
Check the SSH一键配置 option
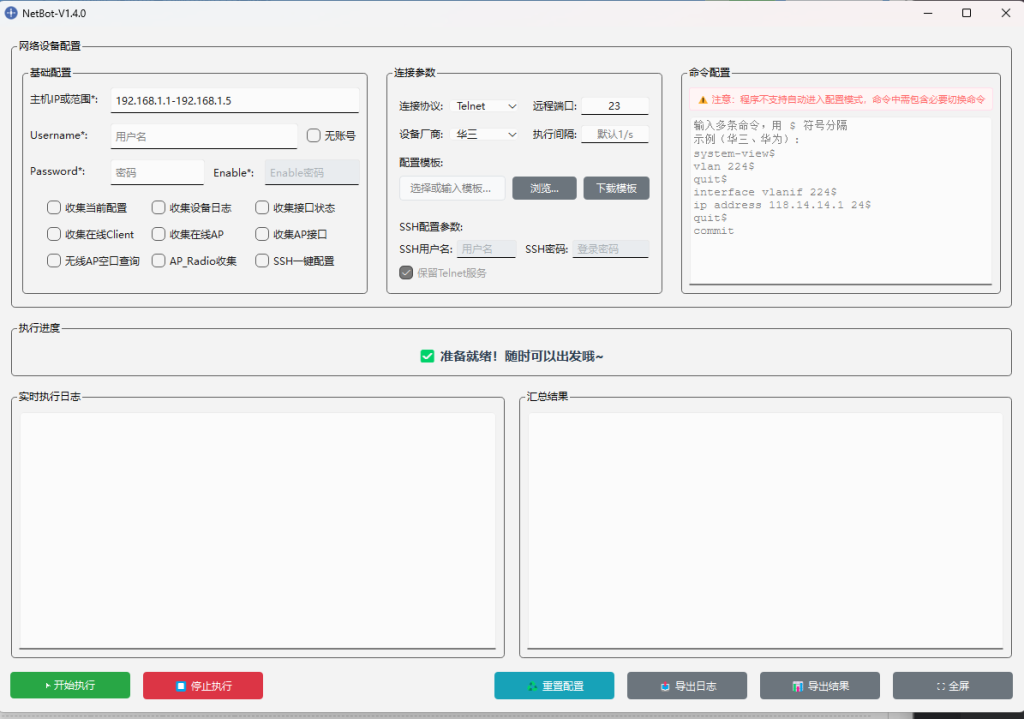tap(262, 261)
